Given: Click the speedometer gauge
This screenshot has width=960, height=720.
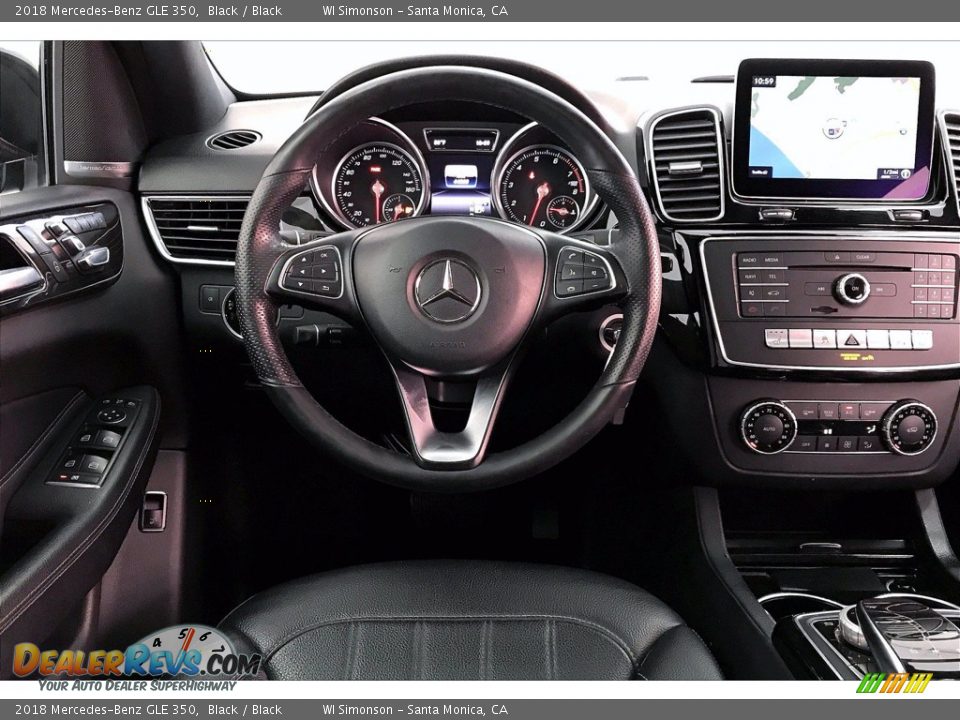Looking at the screenshot, I should click(x=378, y=186).
